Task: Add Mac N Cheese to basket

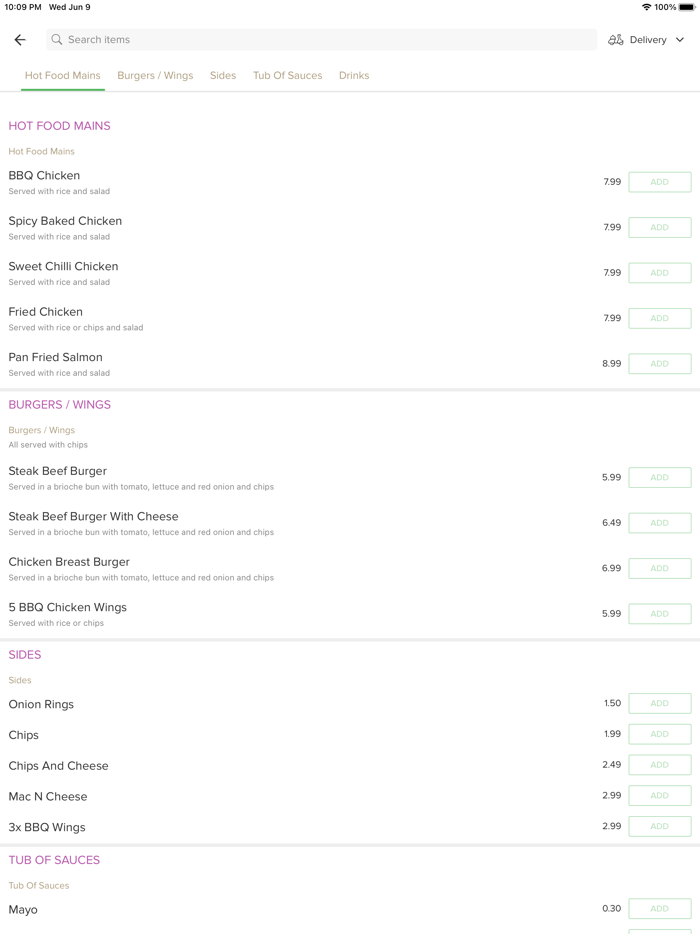Action: tap(659, 796)
